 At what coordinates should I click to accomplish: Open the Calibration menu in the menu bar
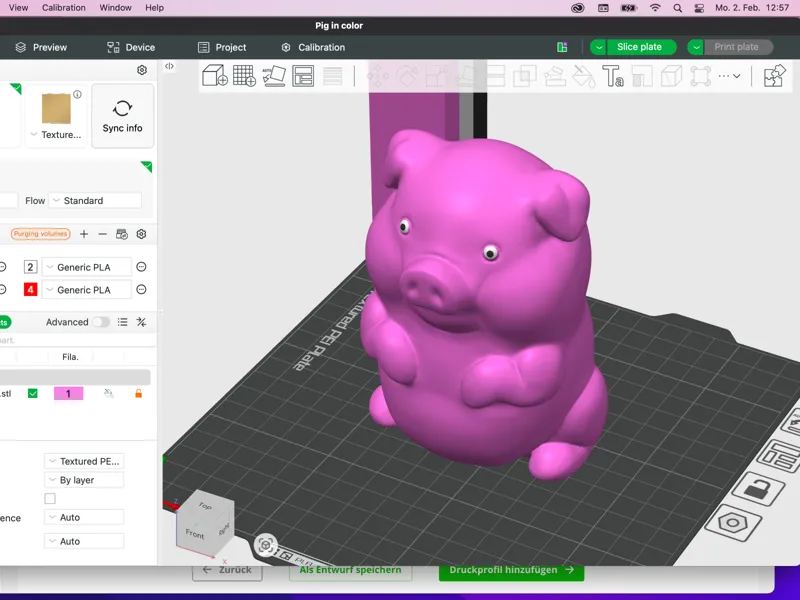(64, 8)
